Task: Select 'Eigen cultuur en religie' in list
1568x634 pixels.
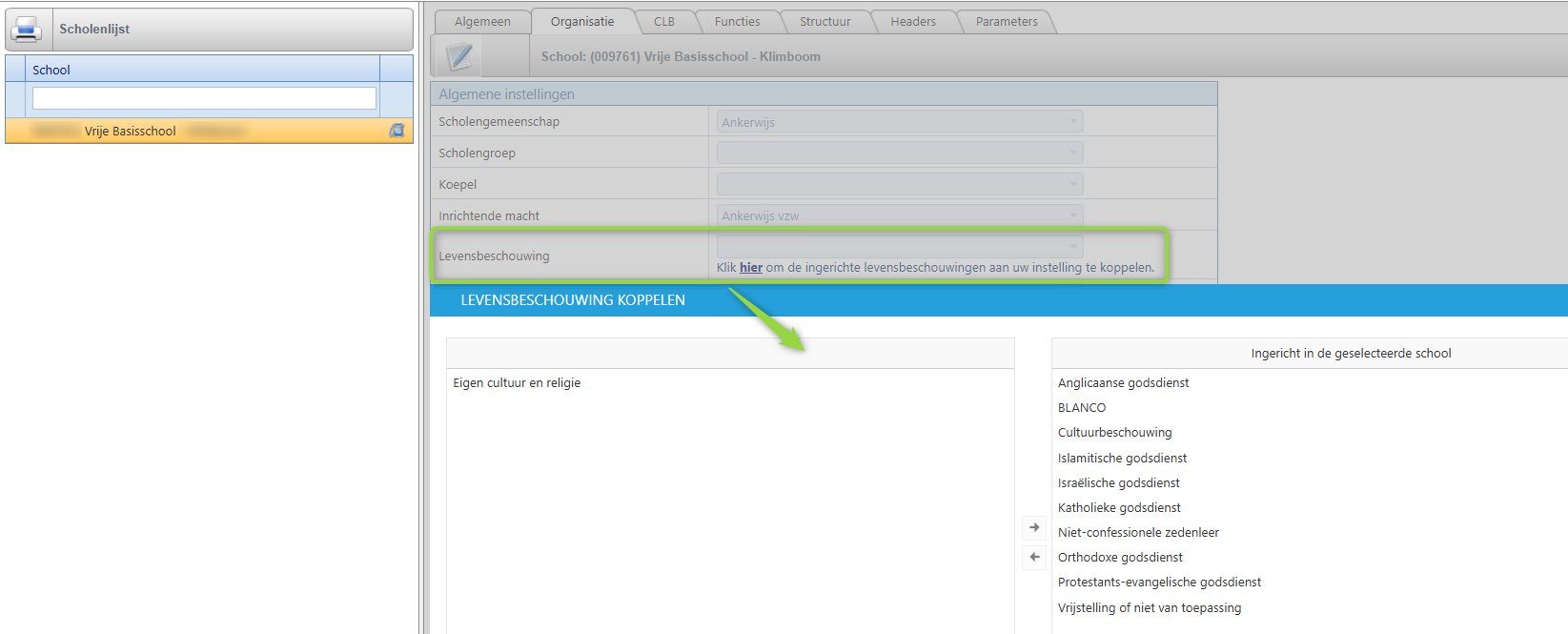Action: (x=517, y=383)
